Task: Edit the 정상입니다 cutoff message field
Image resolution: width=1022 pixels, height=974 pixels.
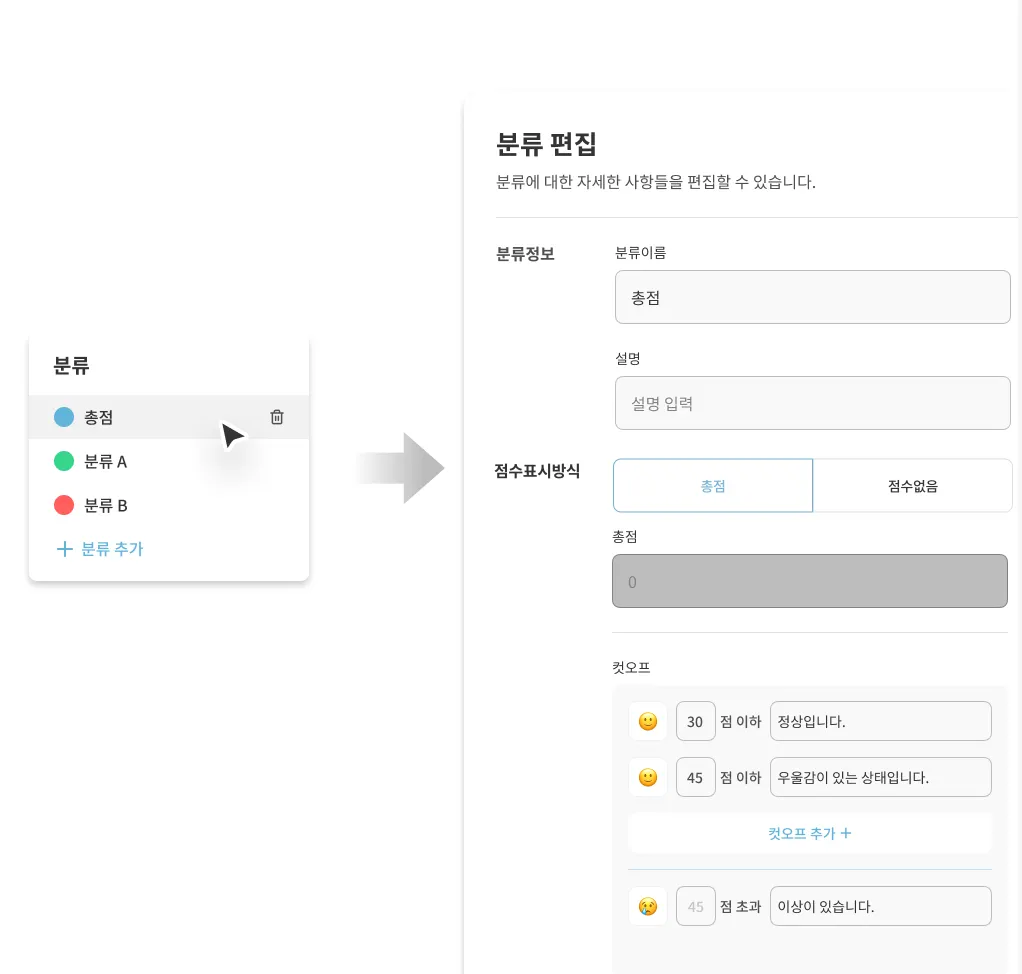Action: (880, 721)
